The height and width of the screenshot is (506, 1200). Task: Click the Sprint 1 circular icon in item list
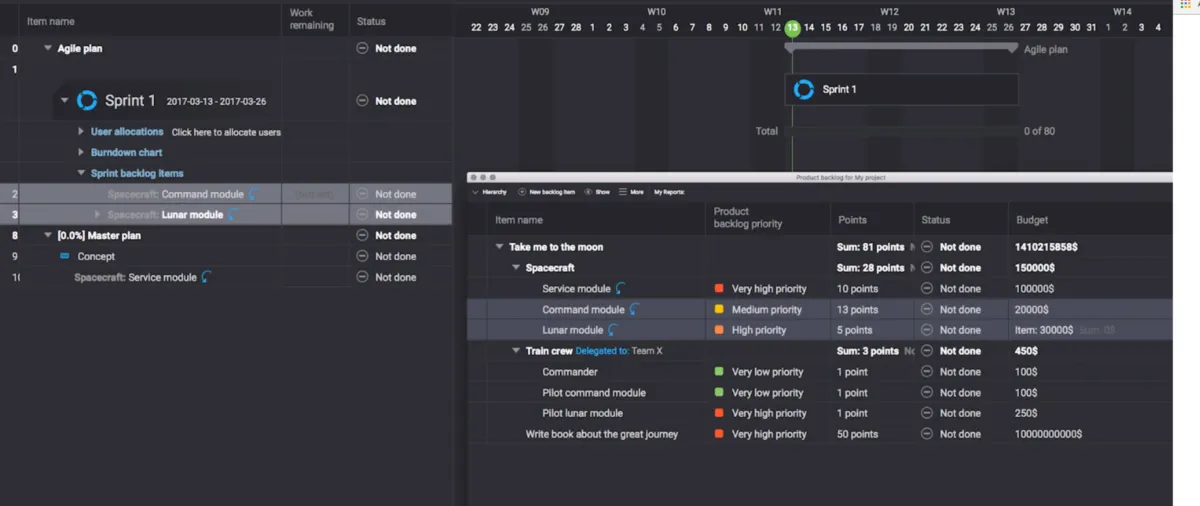point(87,100)
